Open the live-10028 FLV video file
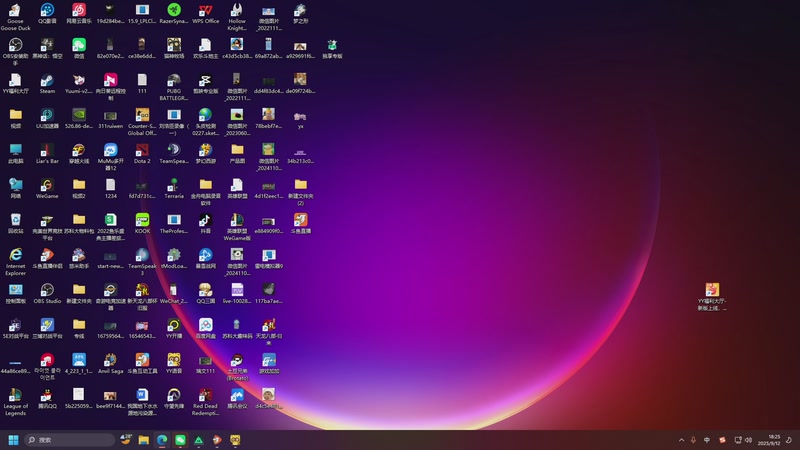This screenshot has height=450, width=800. 237,294
